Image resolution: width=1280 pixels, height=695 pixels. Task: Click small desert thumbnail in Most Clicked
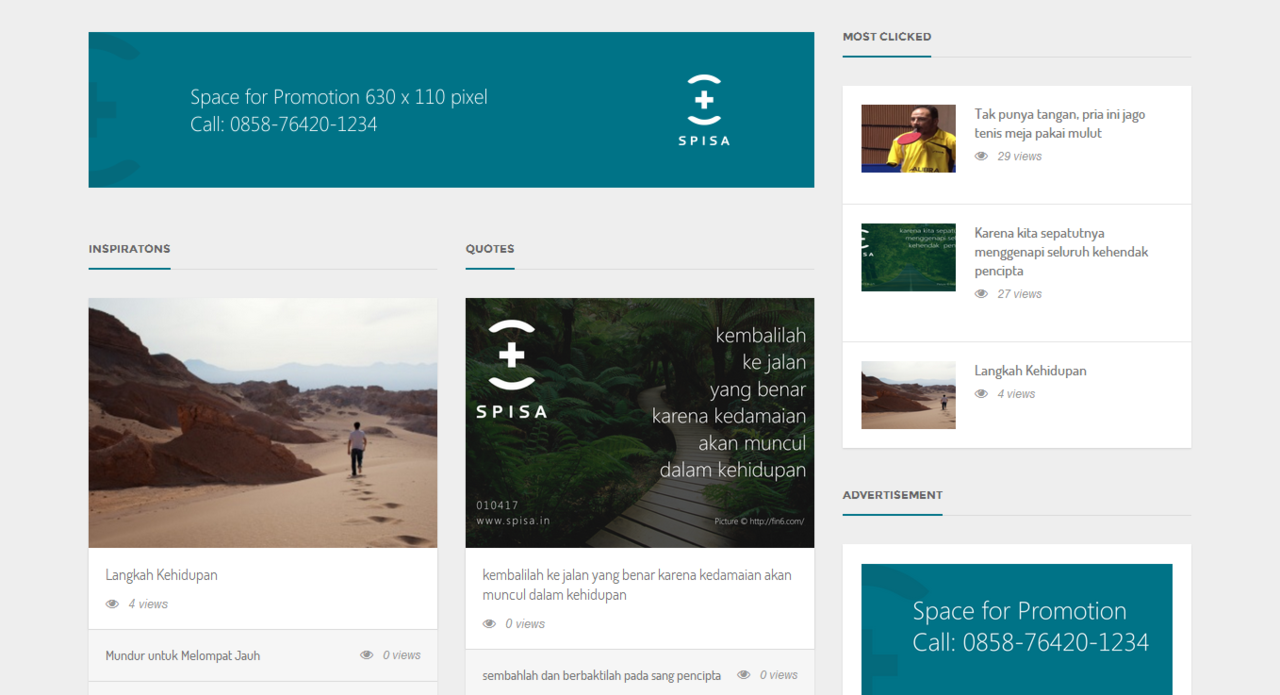click(908, 395)
